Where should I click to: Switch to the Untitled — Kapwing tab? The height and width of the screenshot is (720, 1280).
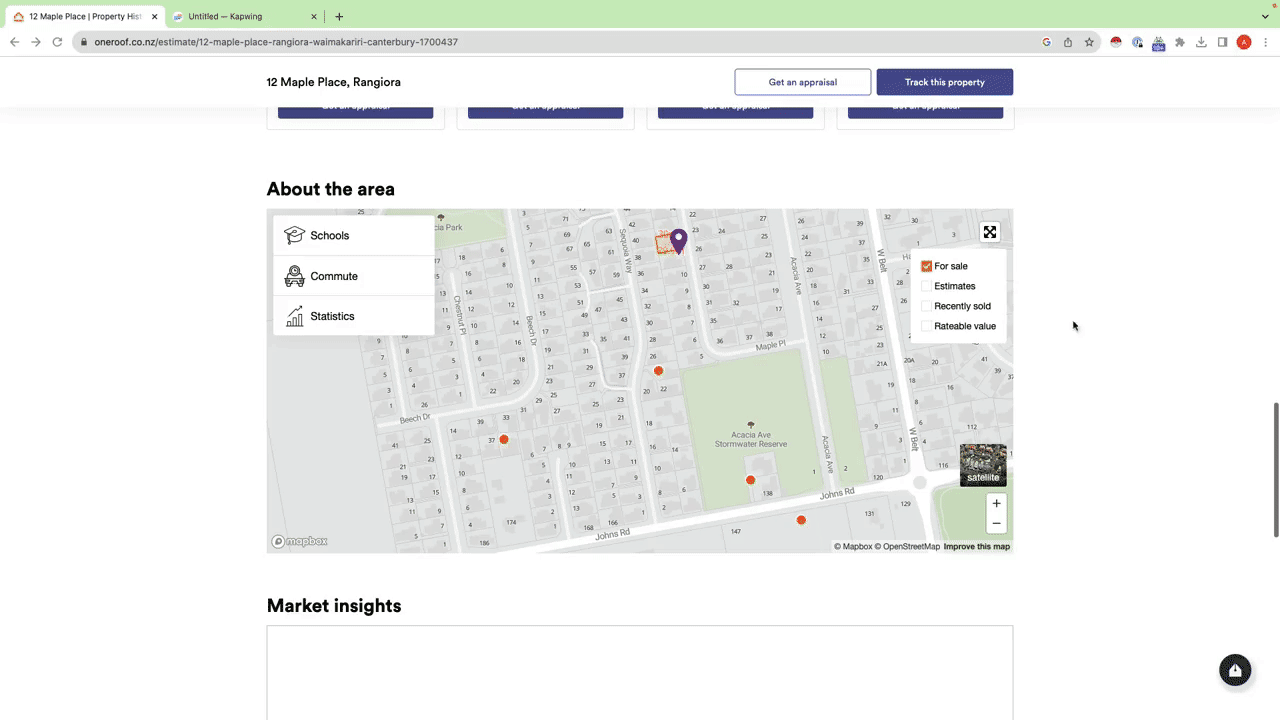tap(245, 16)
